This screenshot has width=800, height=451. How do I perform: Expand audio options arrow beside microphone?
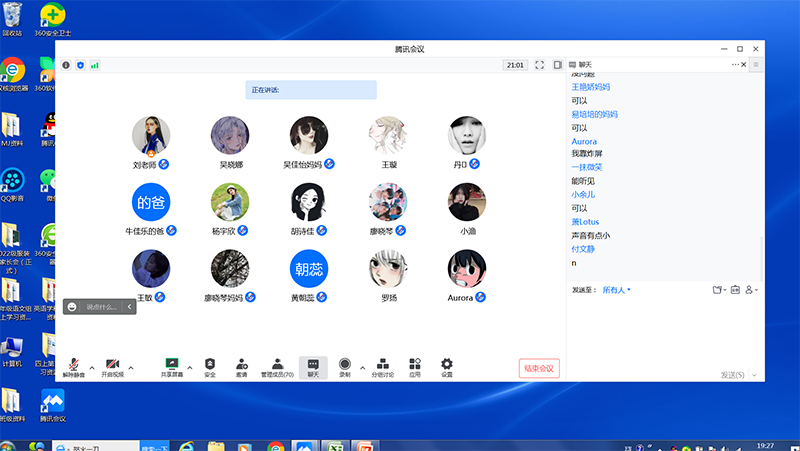tap(92, 367)
